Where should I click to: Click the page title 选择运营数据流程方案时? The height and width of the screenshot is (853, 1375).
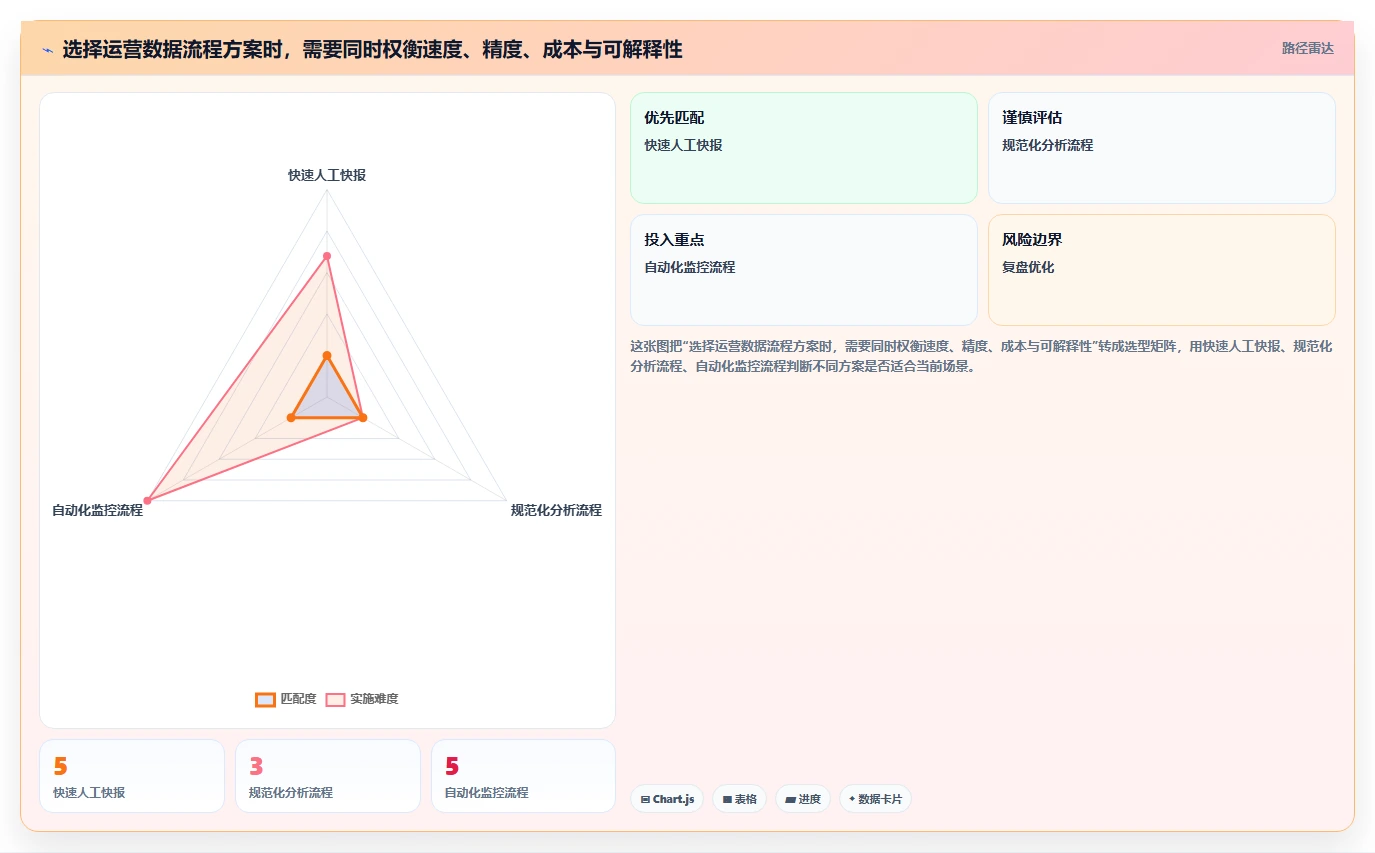tap(372, 49)
